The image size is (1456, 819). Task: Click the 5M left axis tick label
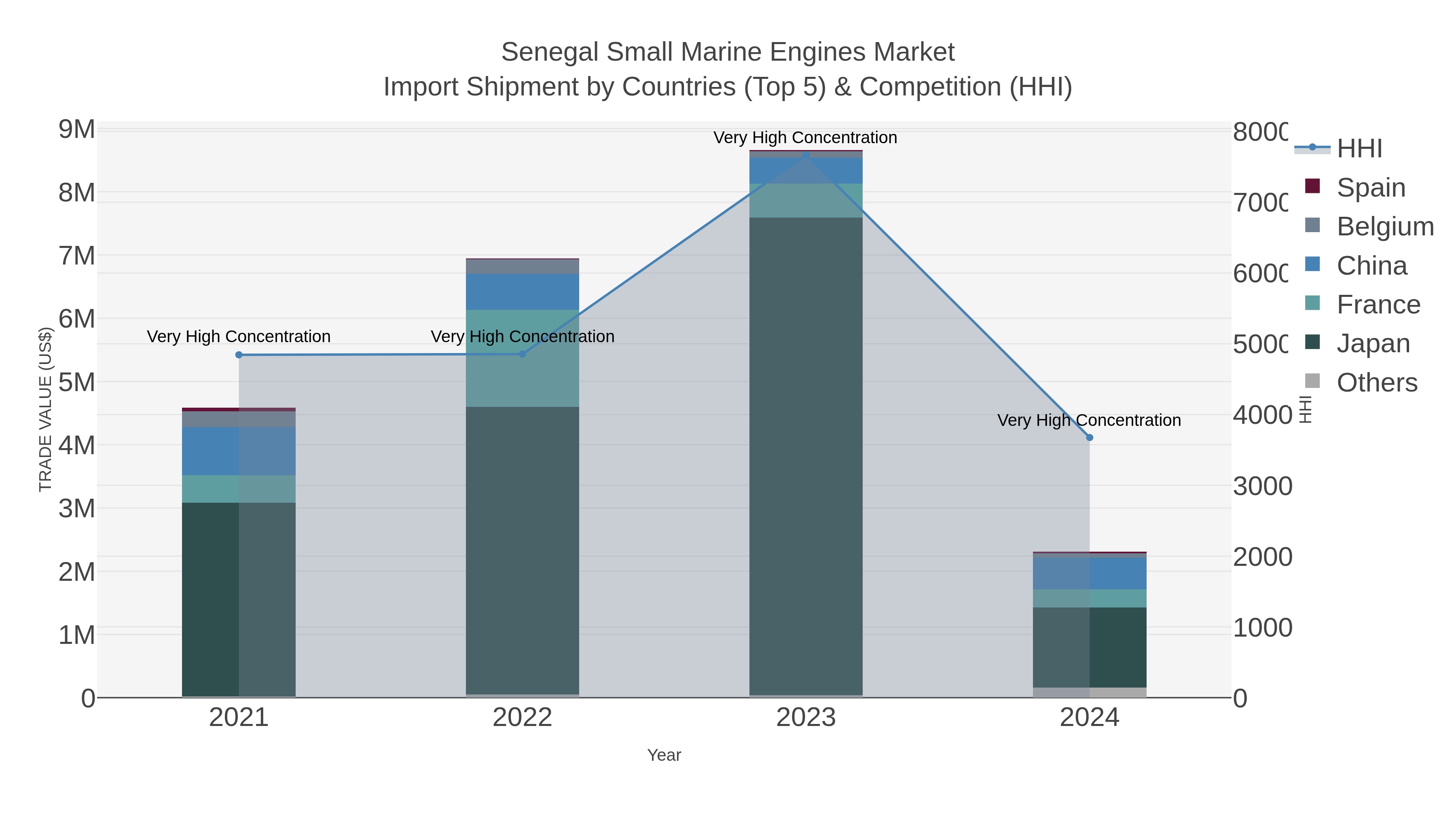pyautogui.click(x=77, y=383)
